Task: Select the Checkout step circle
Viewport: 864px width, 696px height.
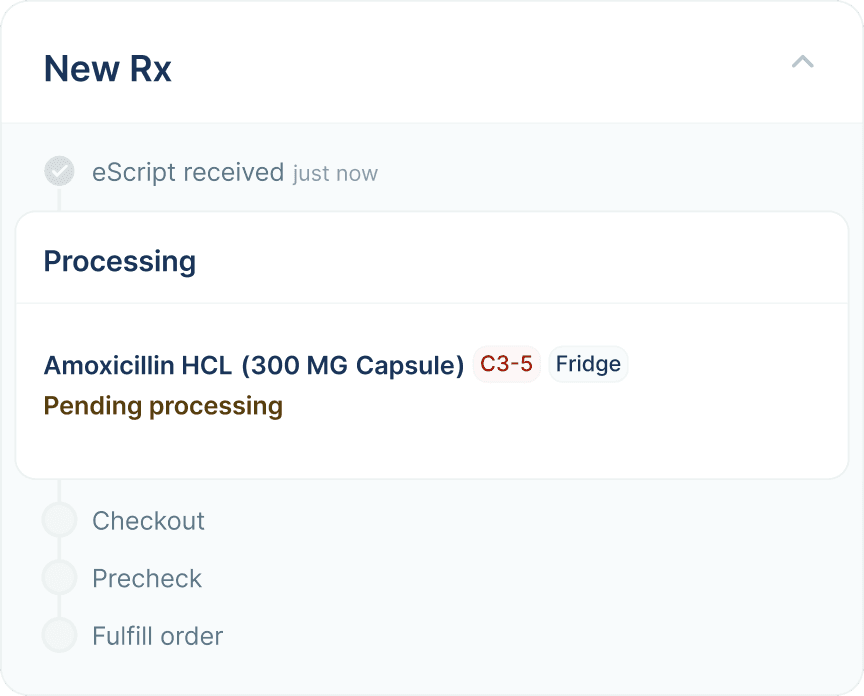Action: [60, 520]
